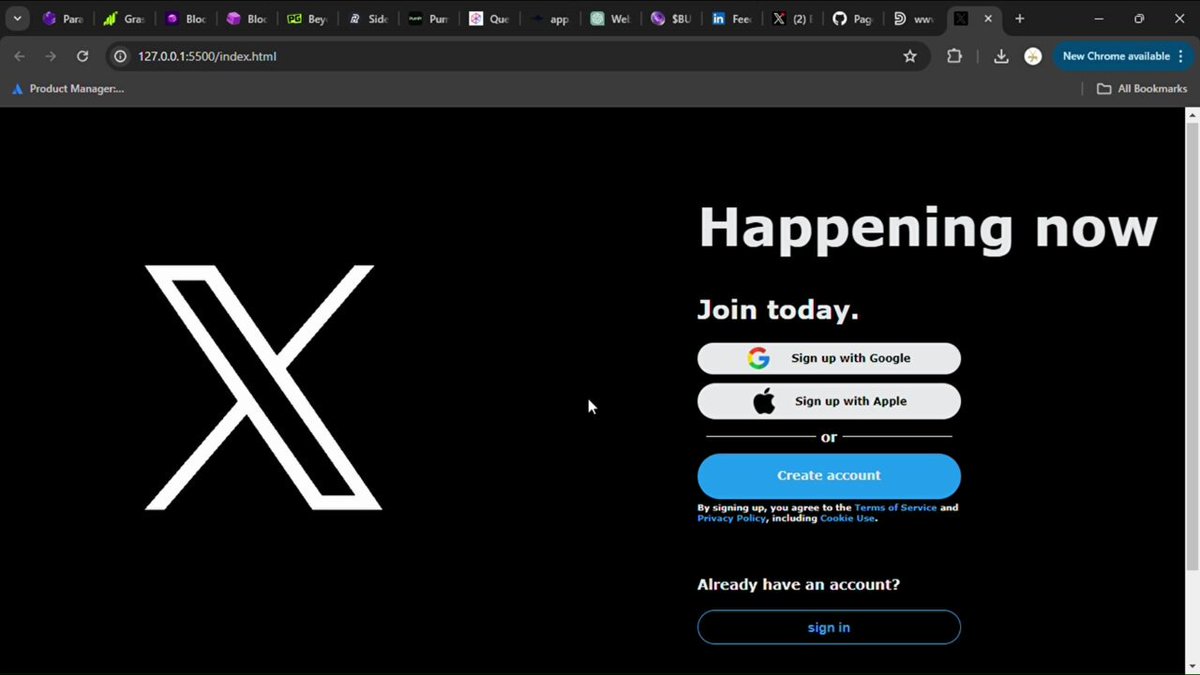The image size is (1200, 675).
Task: Go forward using the browser forward arrow
Action: [51, 56]
